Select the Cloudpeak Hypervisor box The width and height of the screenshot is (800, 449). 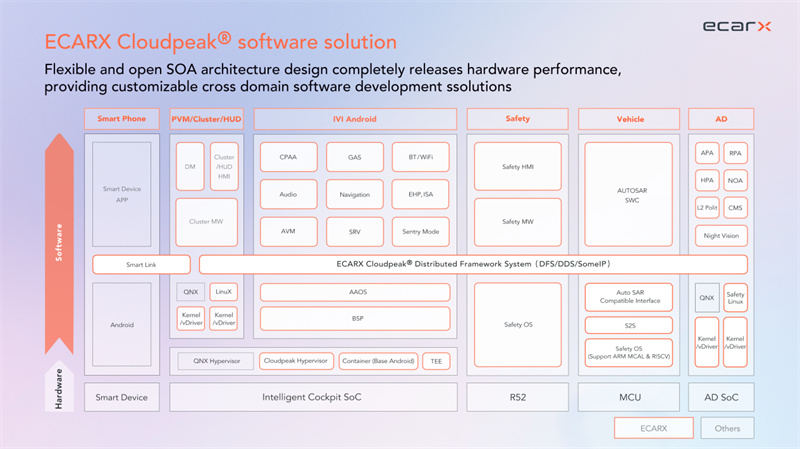tap(296, 361)
